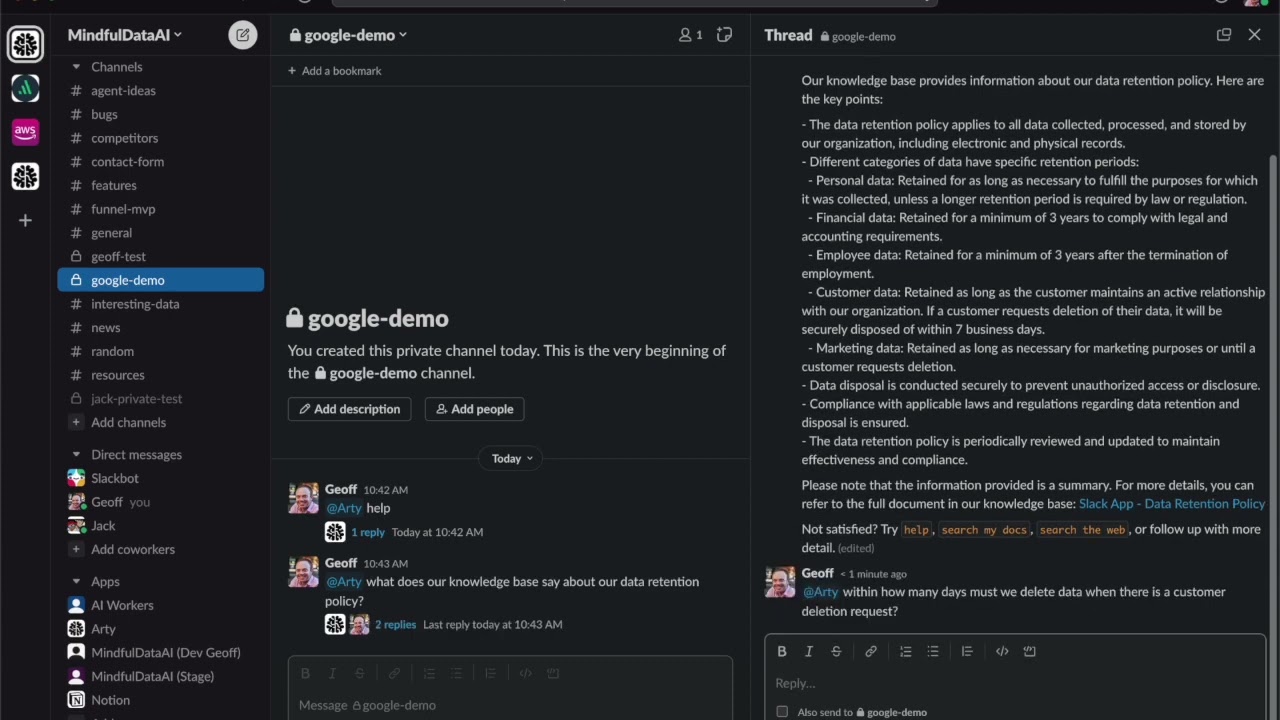Open the AI Workers app
1280x720 pixels.
[161, 605]
